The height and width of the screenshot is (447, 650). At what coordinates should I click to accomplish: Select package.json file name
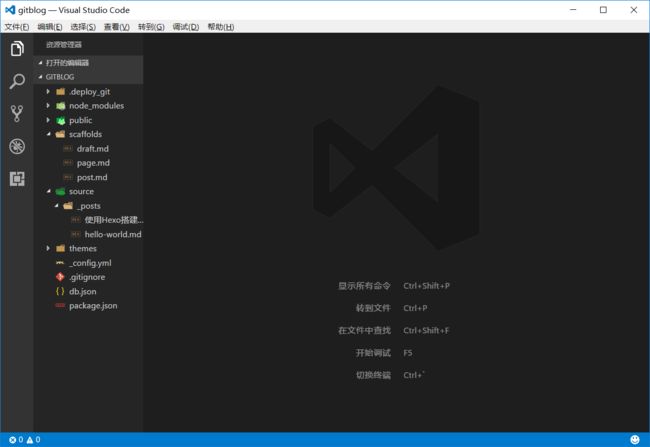tap(93, 306)
